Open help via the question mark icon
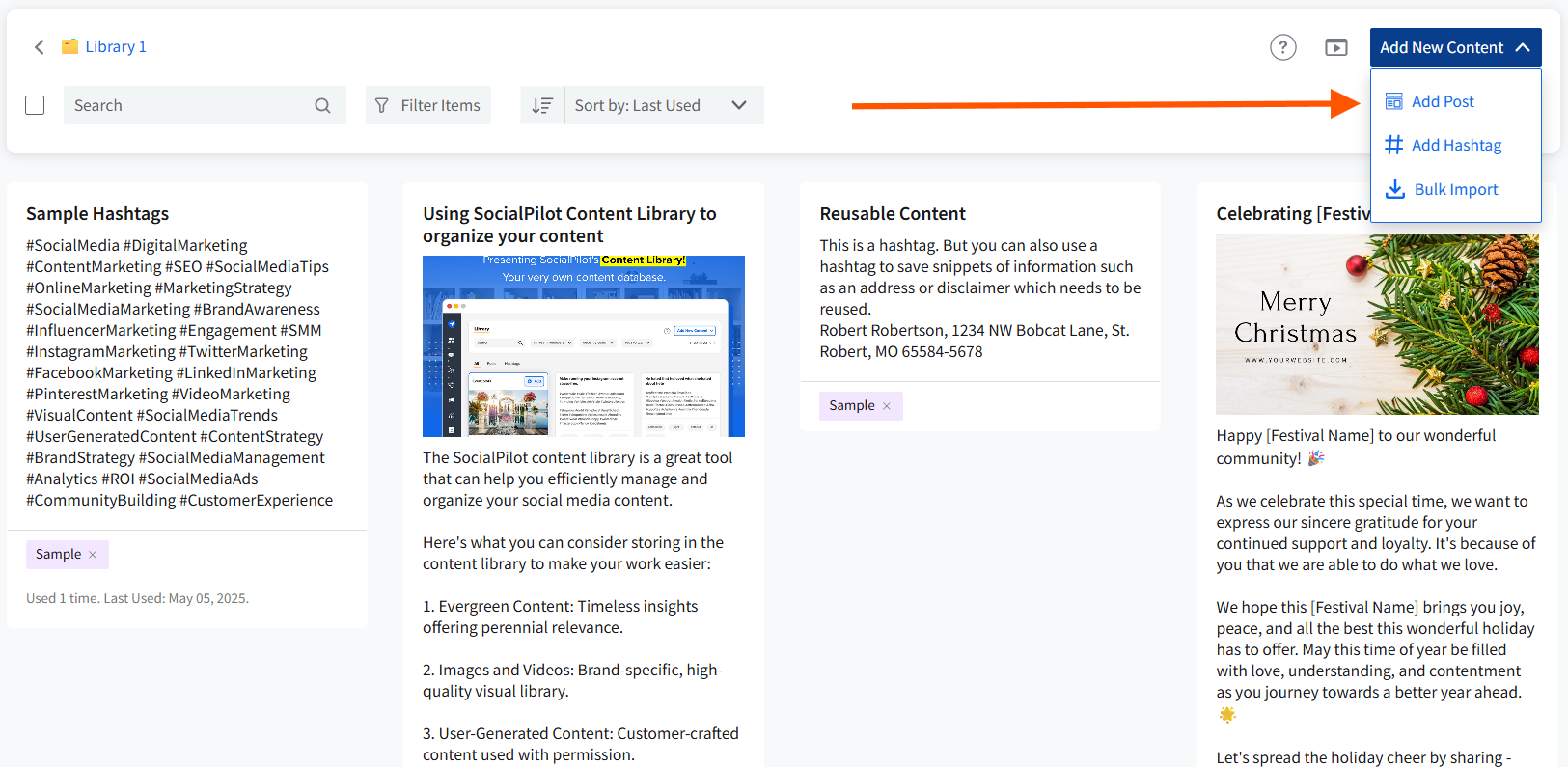This screenshot has height=767, width=1568. coord(1282,47)
